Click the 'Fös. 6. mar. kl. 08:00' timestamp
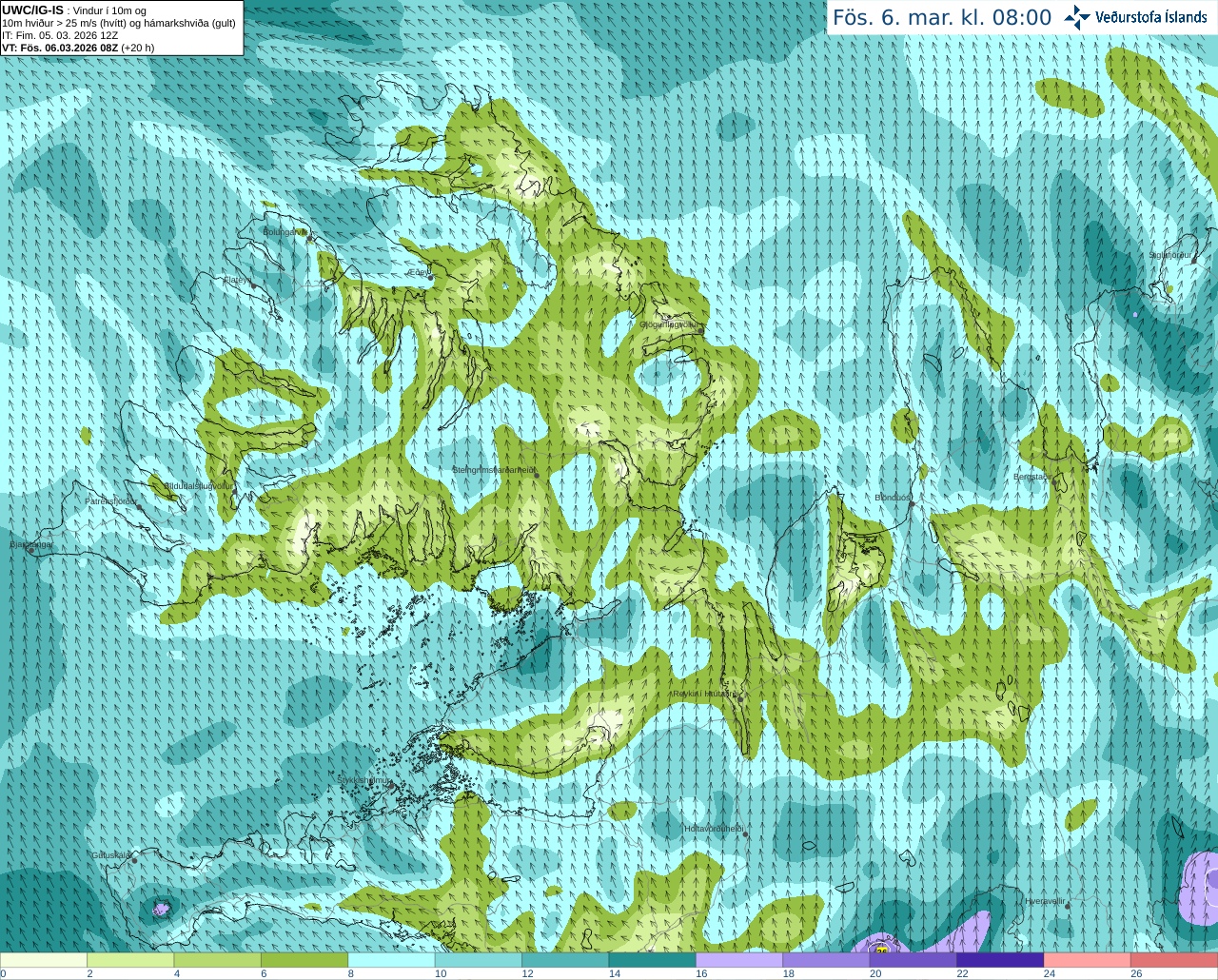This screenshot has width=1218, height=980. [942, 17]
